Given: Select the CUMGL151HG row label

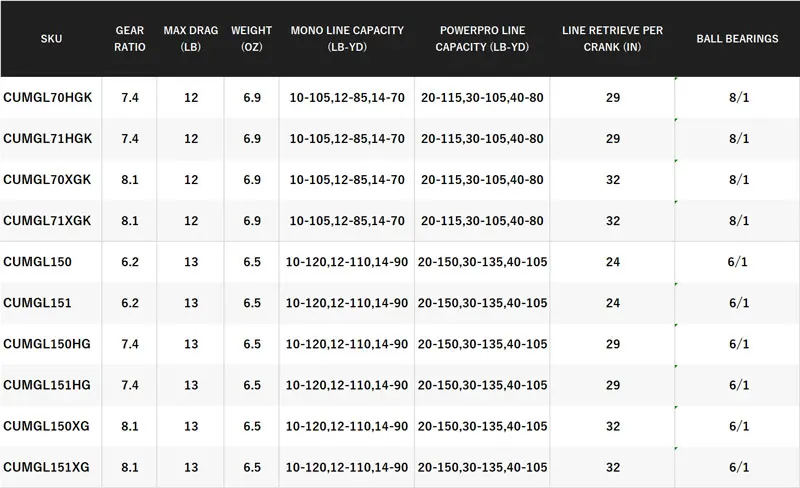Looking at the screenshot, I should pos(46,385).
